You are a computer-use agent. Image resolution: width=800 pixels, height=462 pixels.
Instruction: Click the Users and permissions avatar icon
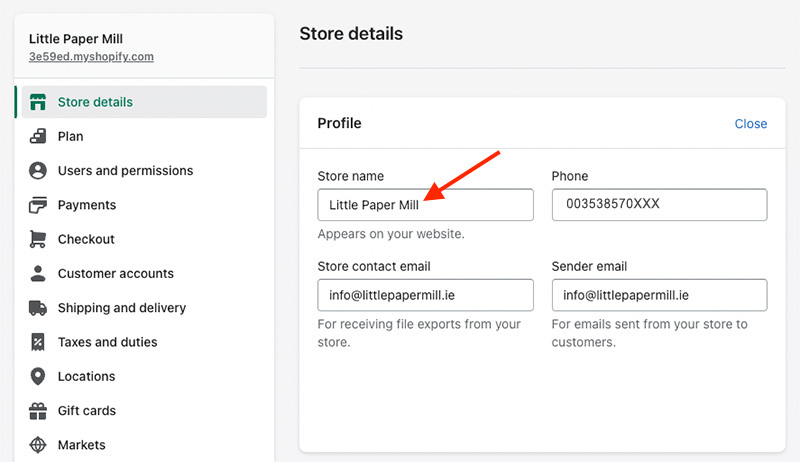(x=38, y=170)
